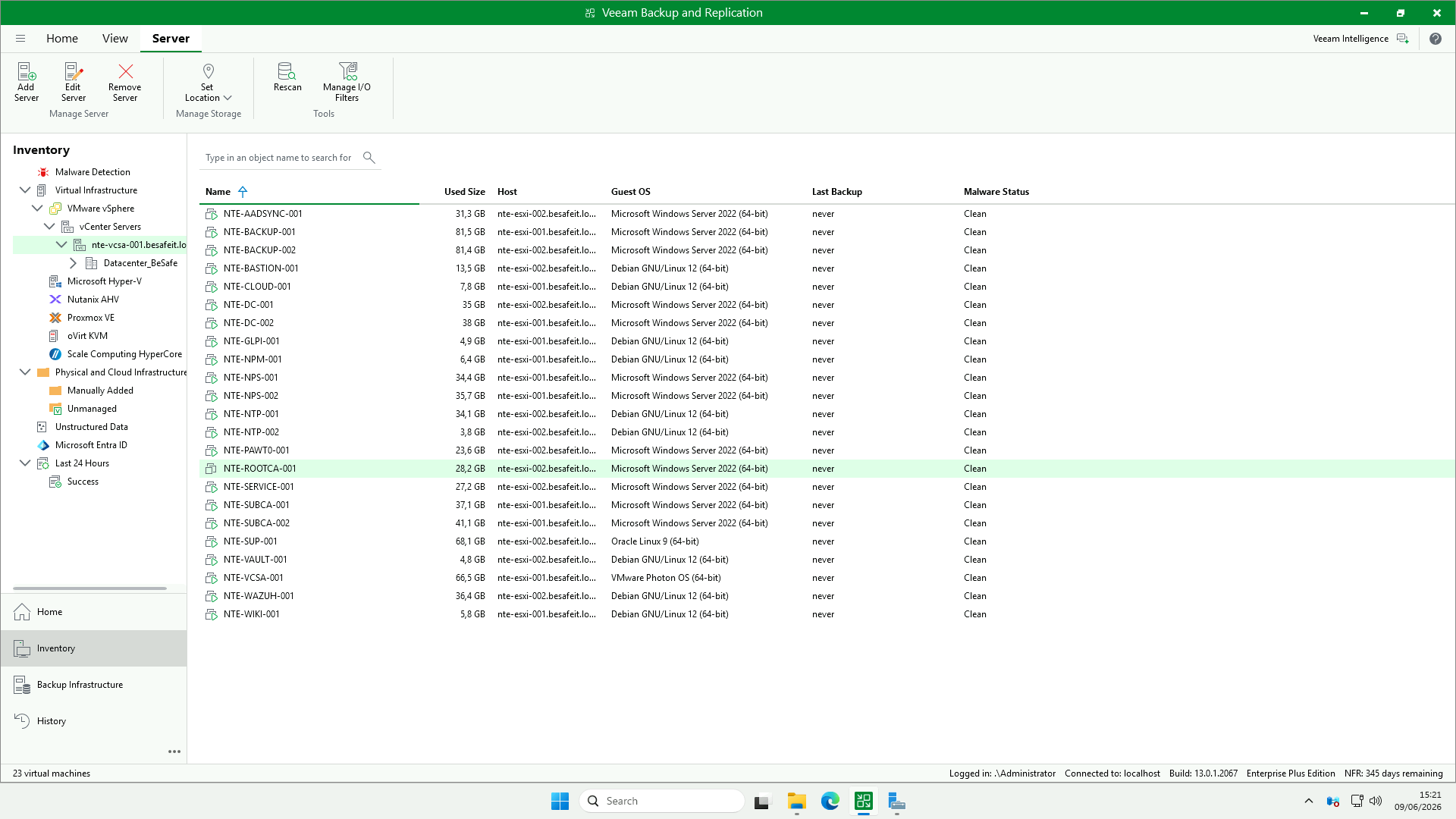Select the NTE-DC-002 virtual machine

coord(827,323)
